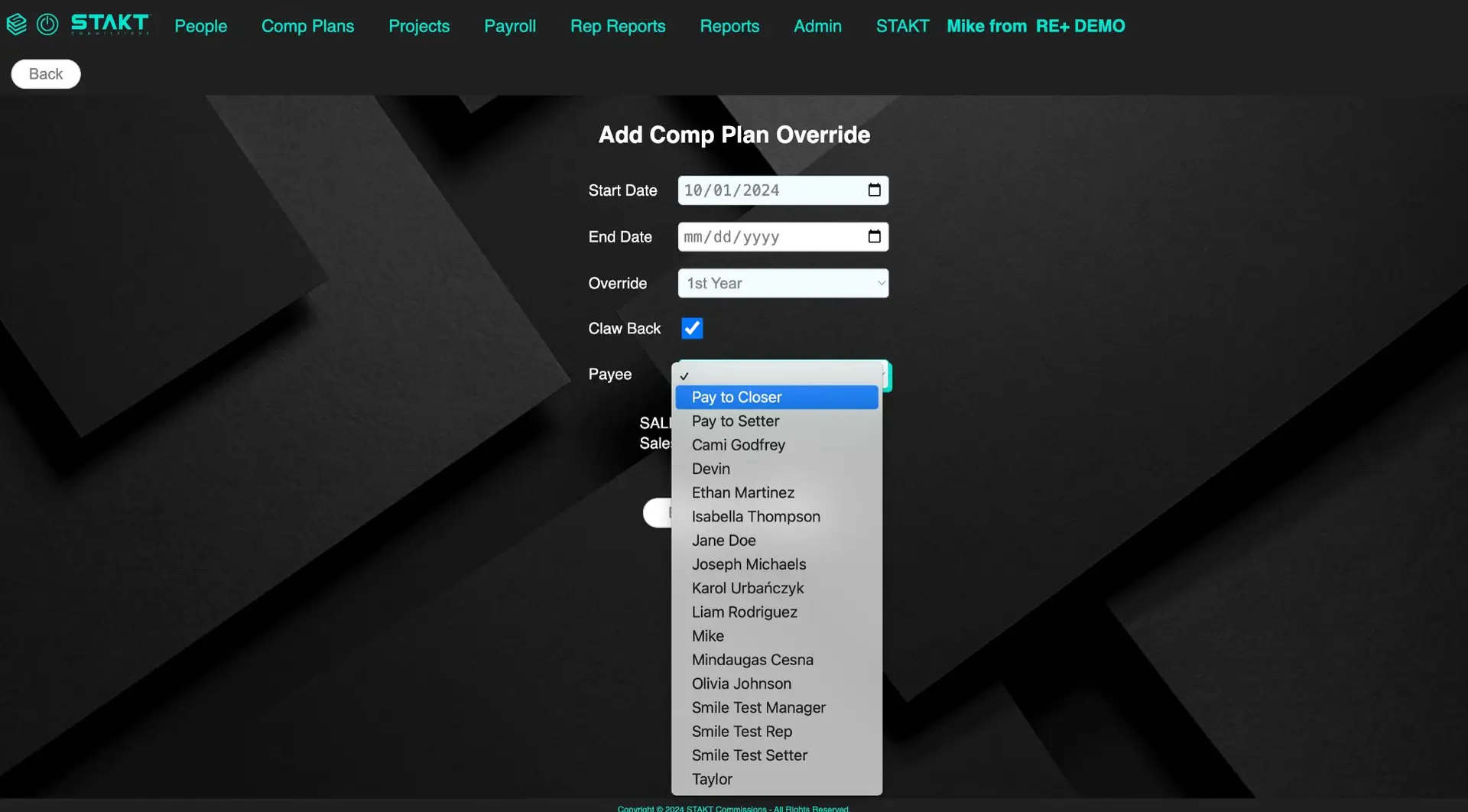The height and width of the screenshot is (812, 1468).
Task: Click the Payee label
Action: [x=610, y=375]
